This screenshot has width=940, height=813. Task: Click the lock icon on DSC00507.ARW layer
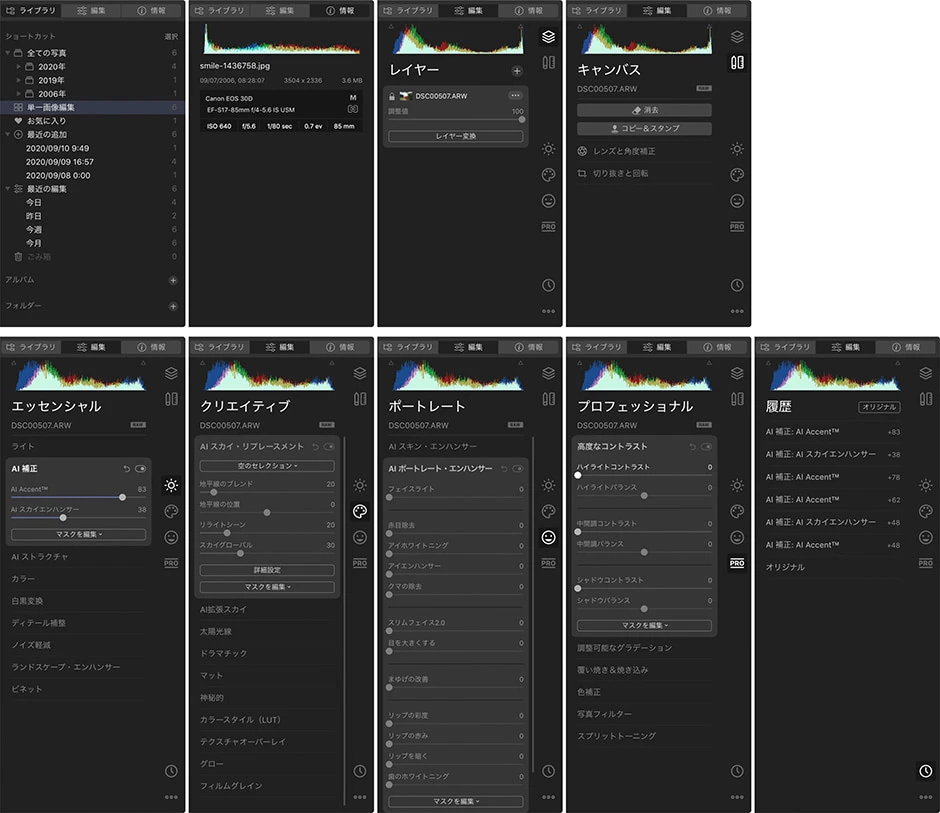click(x=391, y=96)
